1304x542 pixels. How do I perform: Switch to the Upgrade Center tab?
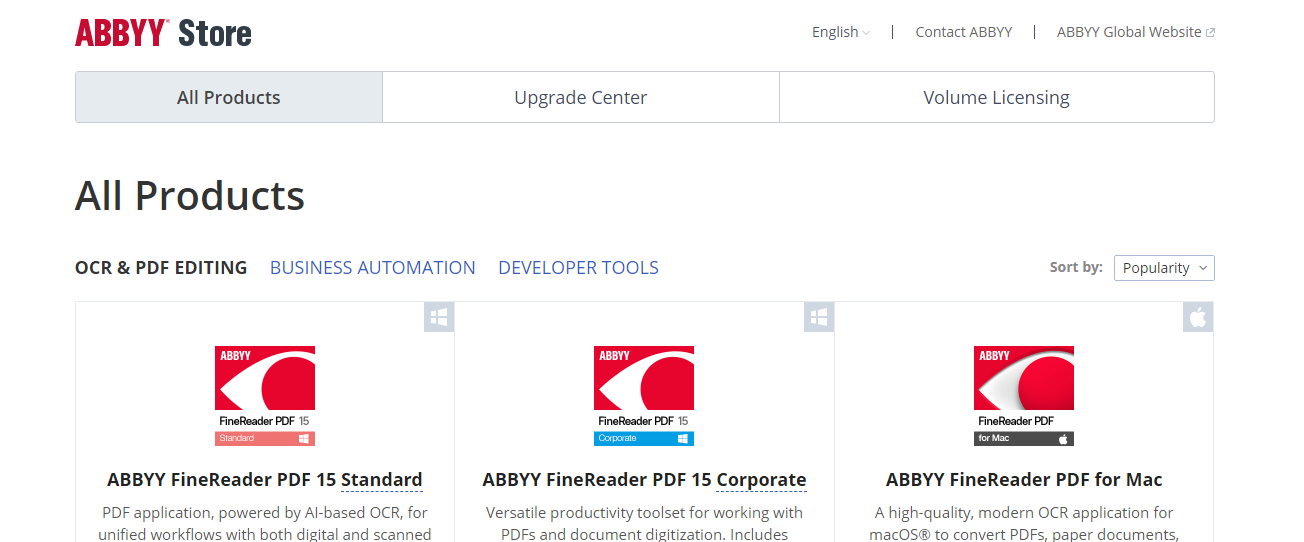click(x=581, y=97)
